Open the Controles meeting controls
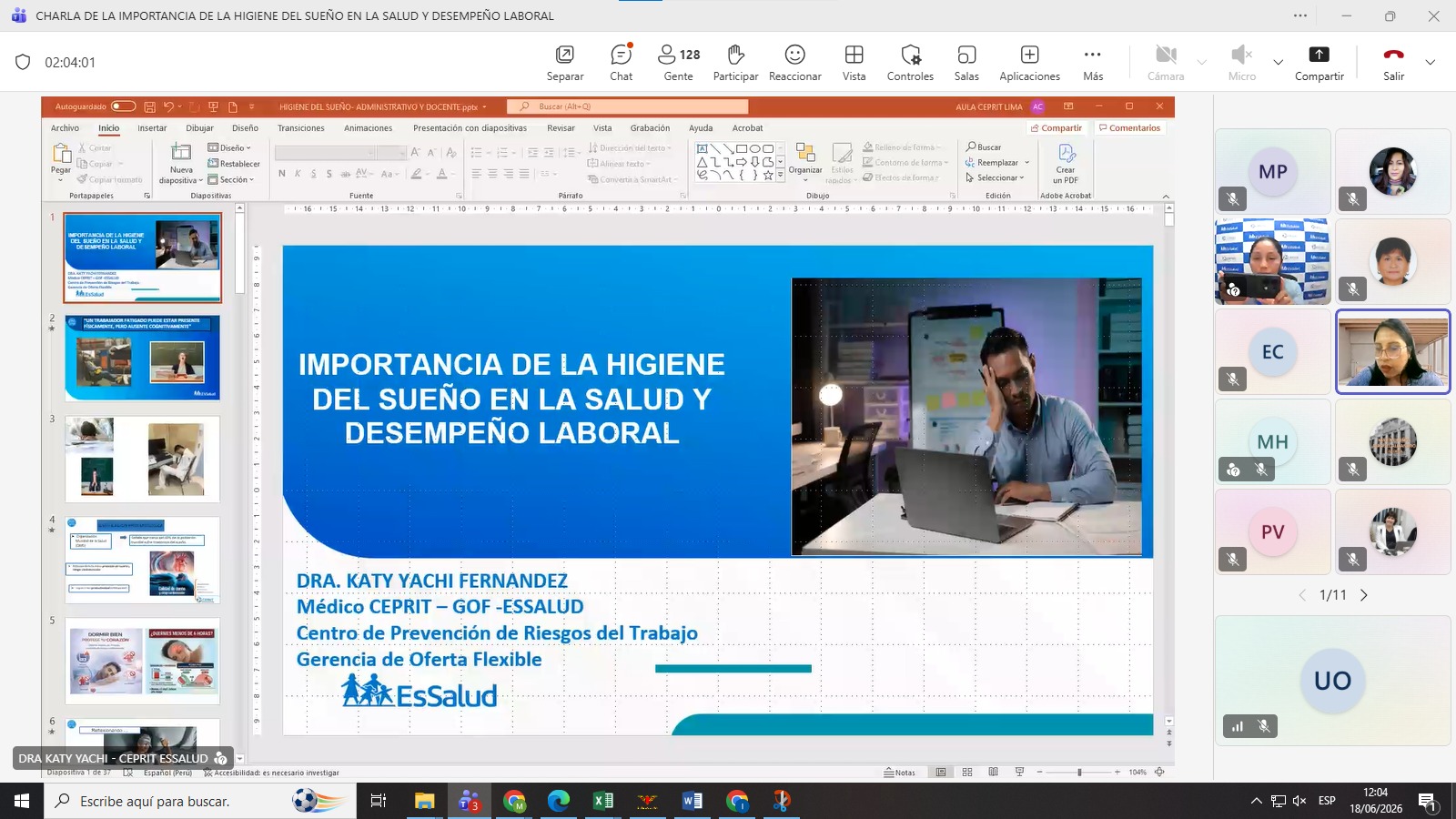This screenshot has height=819, width=1456. 910,63
